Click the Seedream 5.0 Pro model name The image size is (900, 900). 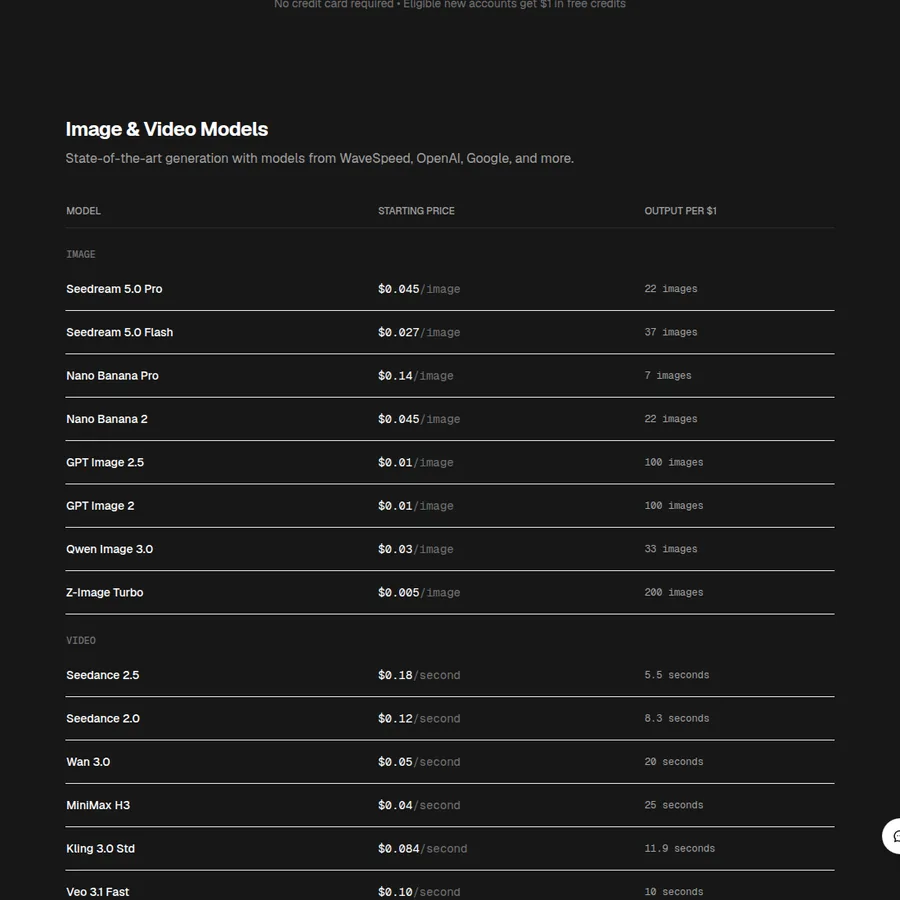114,289
